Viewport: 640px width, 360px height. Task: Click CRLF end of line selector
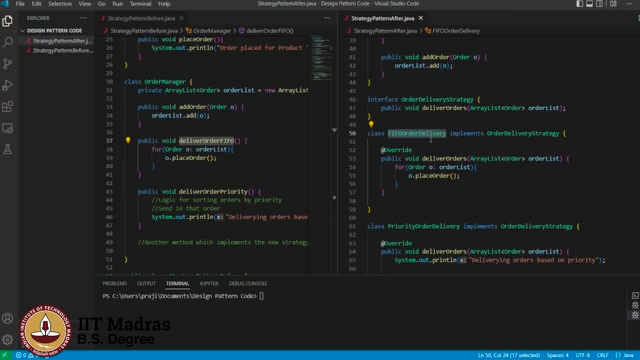pyautogui.click(x=602, y=355)
